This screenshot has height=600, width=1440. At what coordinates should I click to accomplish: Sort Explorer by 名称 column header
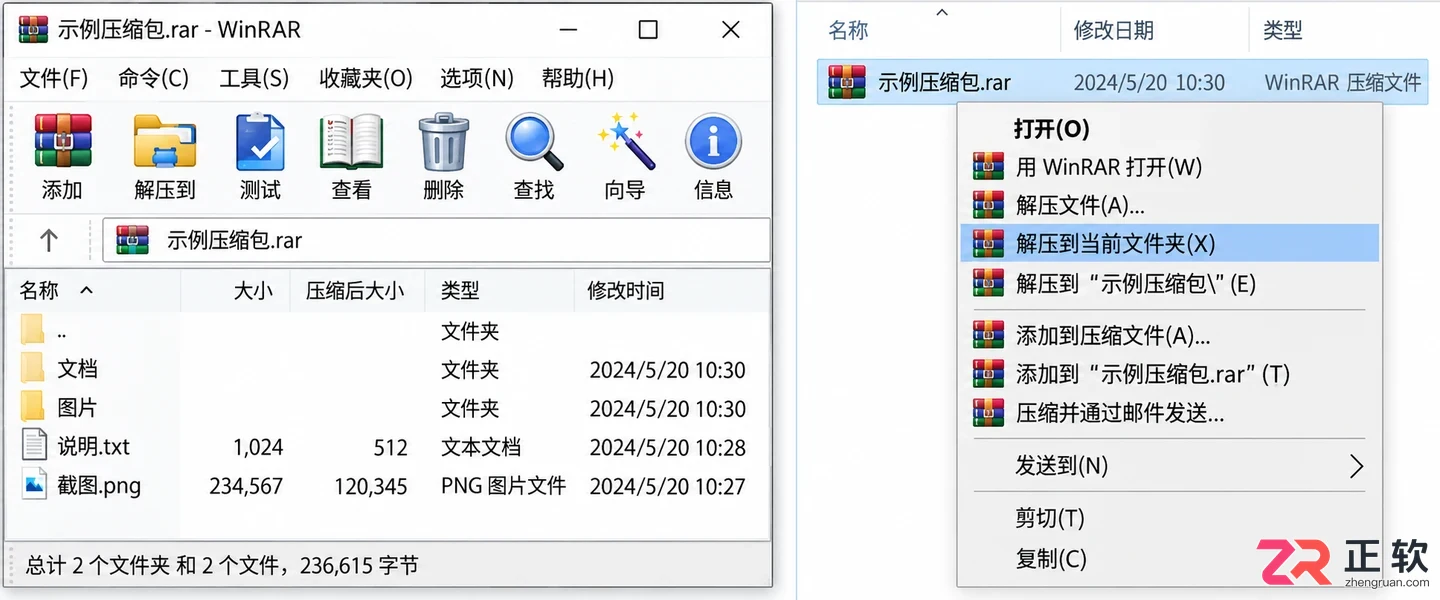(848, 30)
